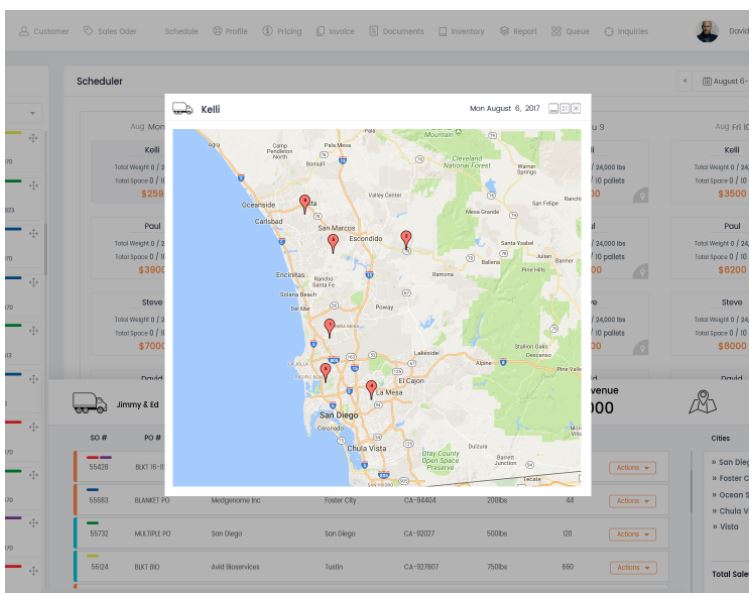Click move handle beside the yellow bar
Screen dimensions: 755x595
click(x=33, y=138)
